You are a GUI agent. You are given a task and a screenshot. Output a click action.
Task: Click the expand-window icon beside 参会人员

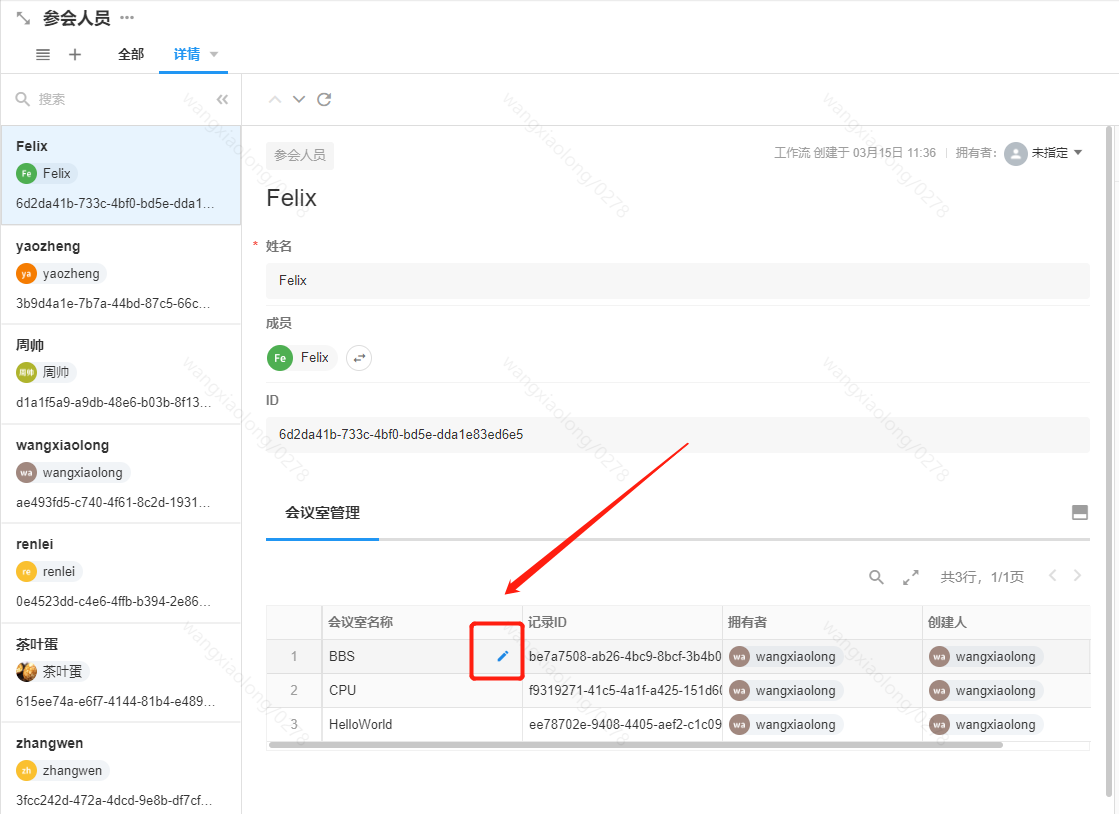tap(23, 18)
